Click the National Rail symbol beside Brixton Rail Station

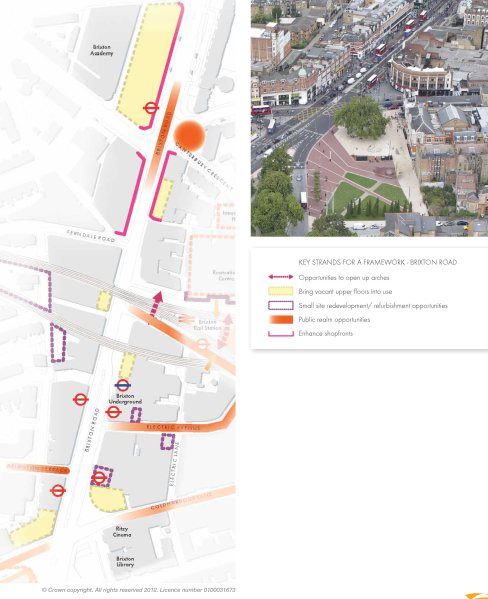point(185,318)
